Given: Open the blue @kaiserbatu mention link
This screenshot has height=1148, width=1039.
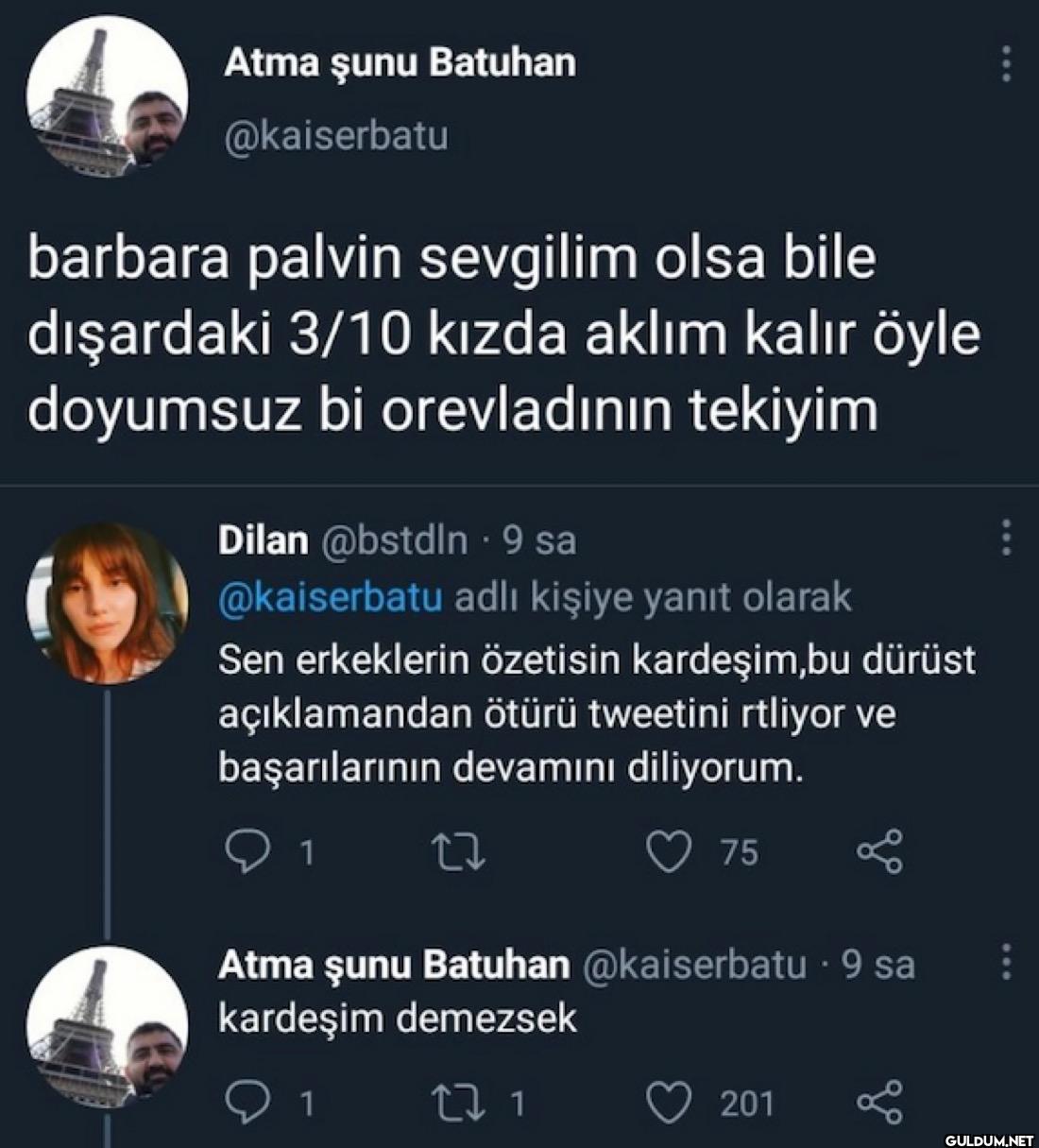Looking at the screenshot, I should (x=331, y=598).
